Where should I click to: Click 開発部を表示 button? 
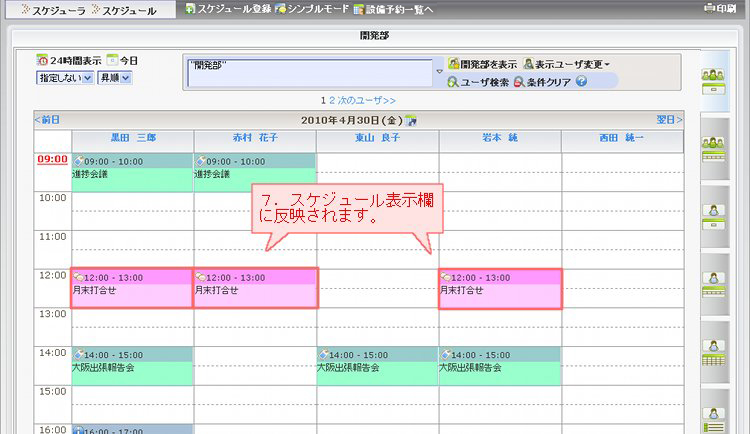click(482, 64)
